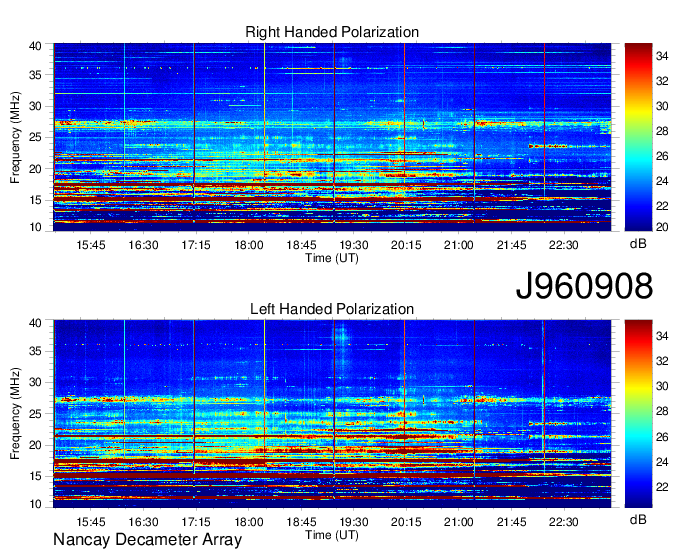Click the color bar beside the Left Handed plot
680x552 pixels.
point(638,414)
